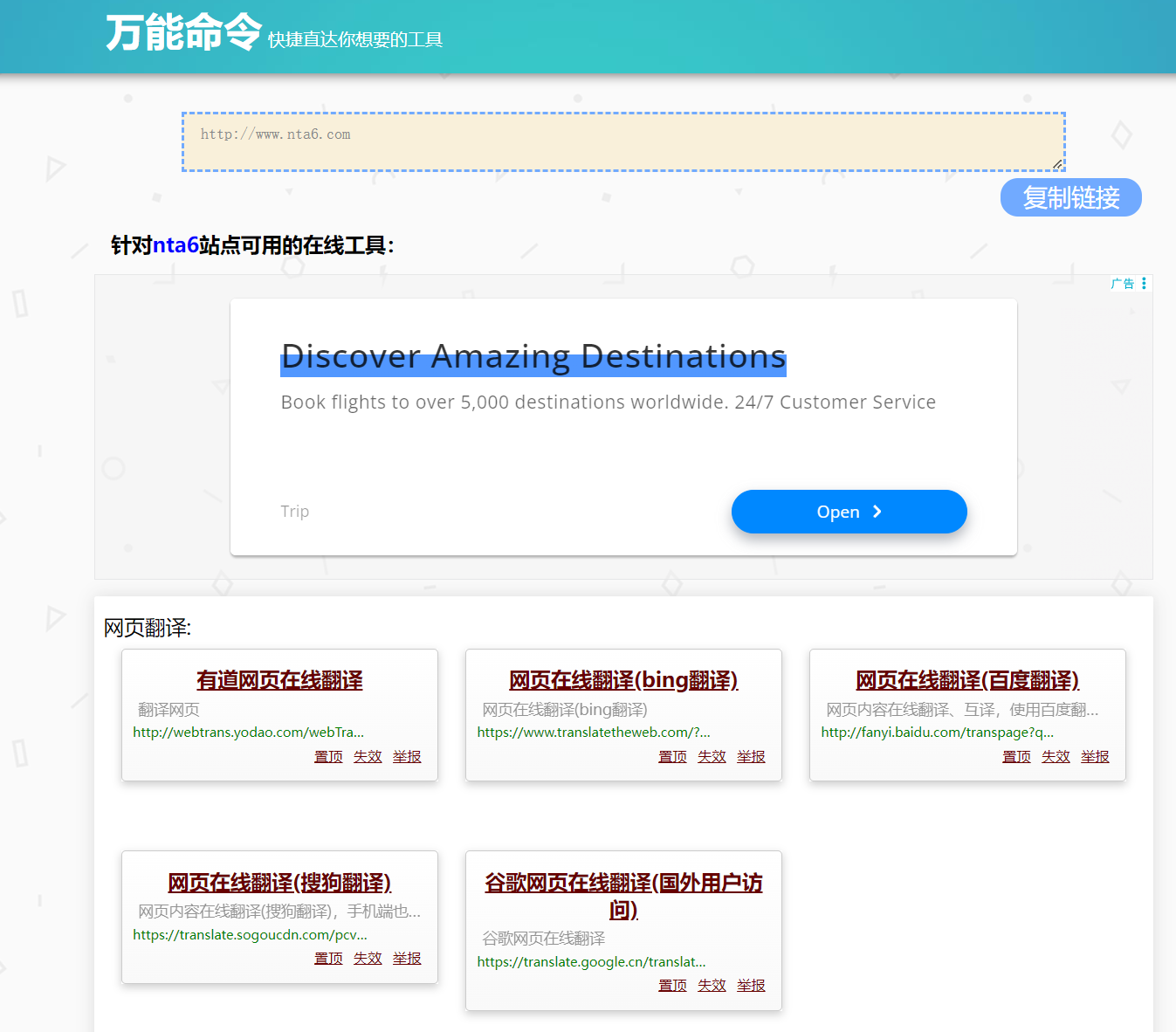Open the bing翻译 webpage translation link
This screenshot has height=1032, width=1176.
(623, 680)
